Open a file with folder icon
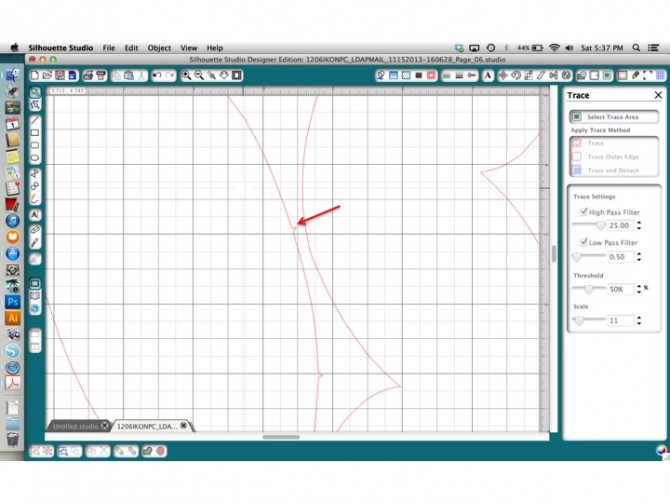 (47, 76)
